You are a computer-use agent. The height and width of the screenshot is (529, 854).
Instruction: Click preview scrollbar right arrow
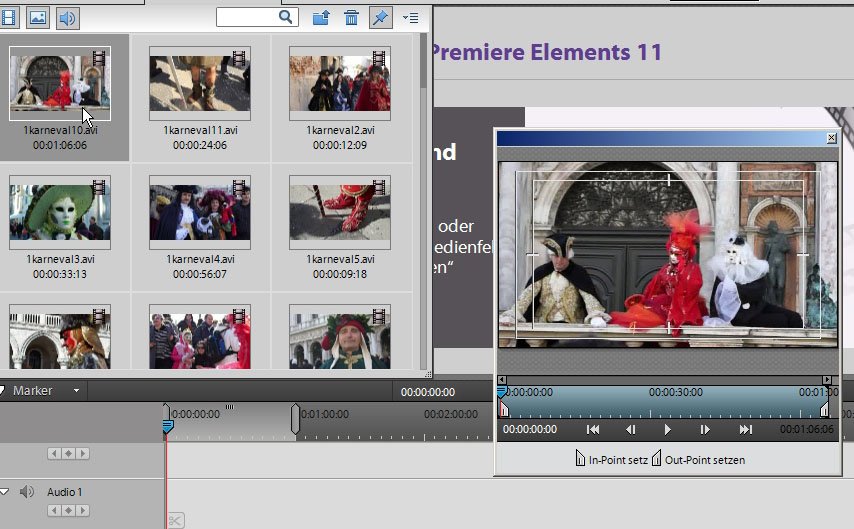click(827, 379)
